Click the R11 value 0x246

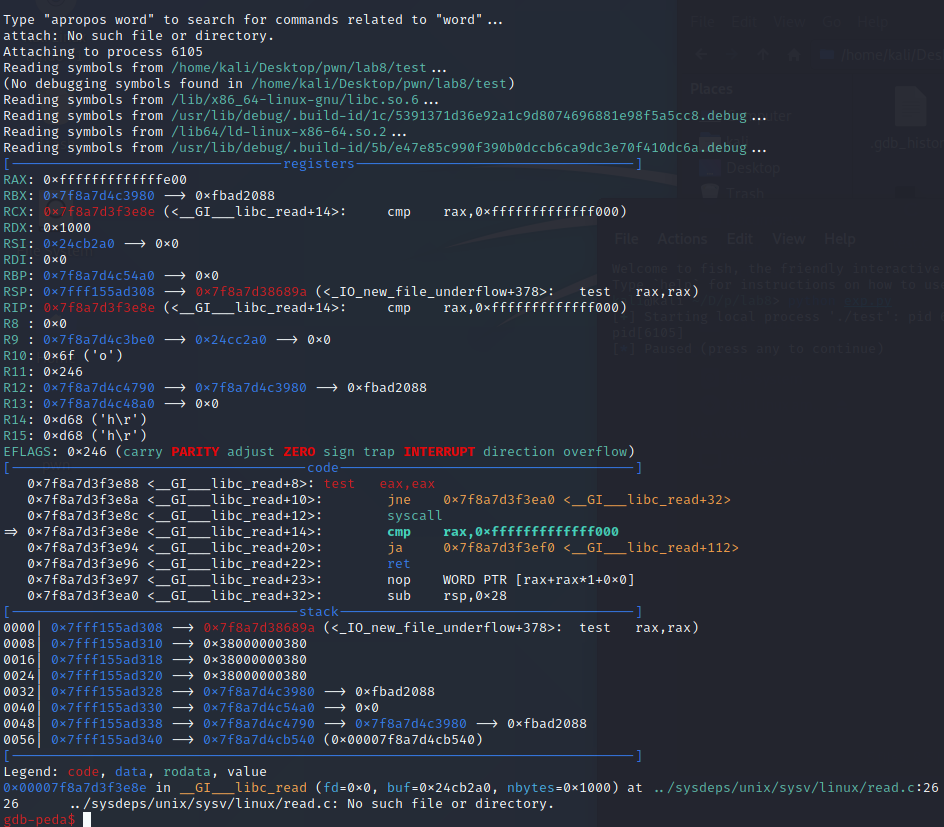click(63, 371)
